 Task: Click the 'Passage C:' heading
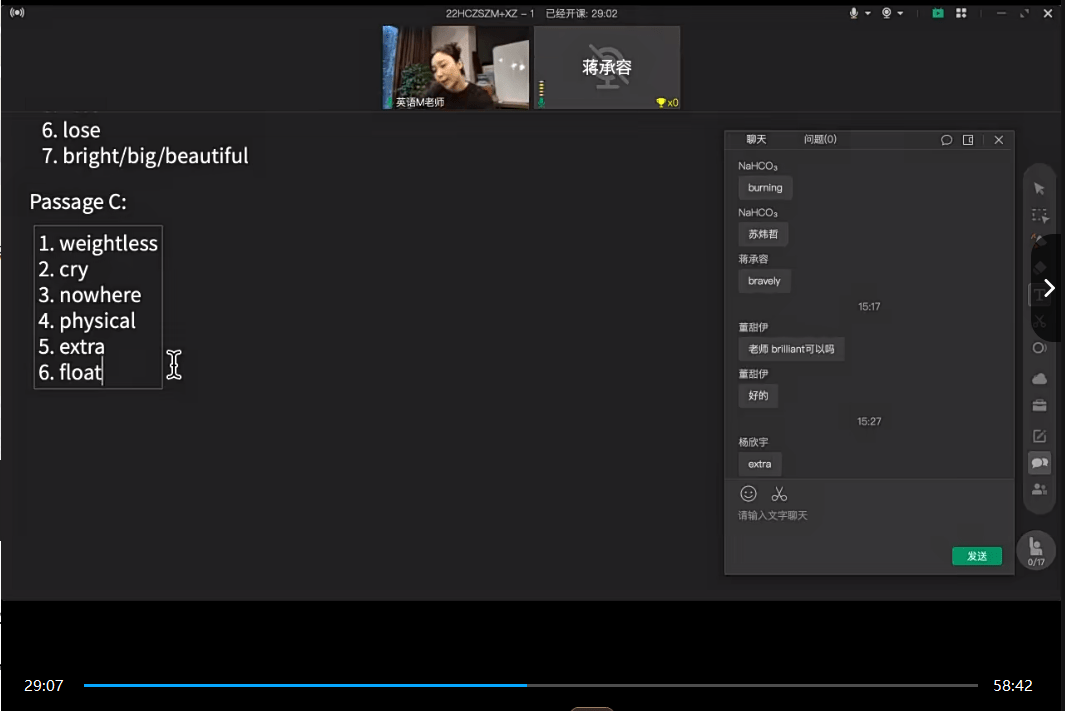(77, 202)
